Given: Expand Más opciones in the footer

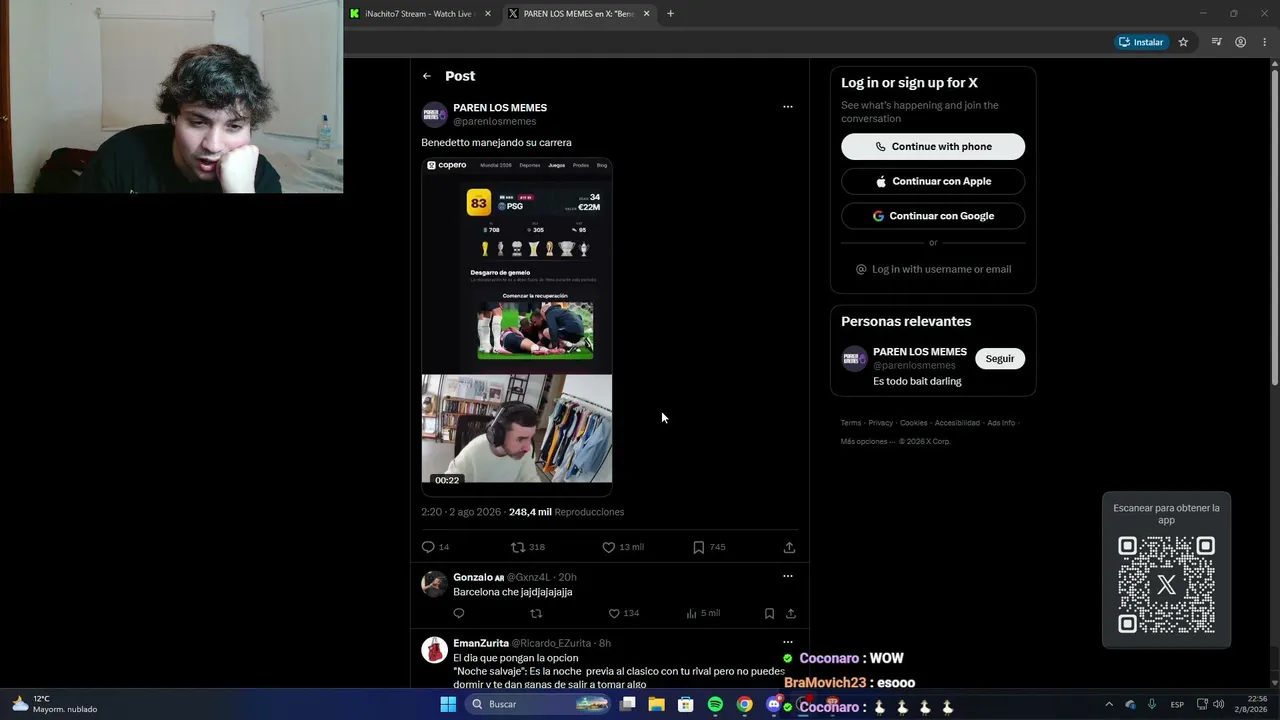Looking at the screenshot, I should [x=868, y=441].
